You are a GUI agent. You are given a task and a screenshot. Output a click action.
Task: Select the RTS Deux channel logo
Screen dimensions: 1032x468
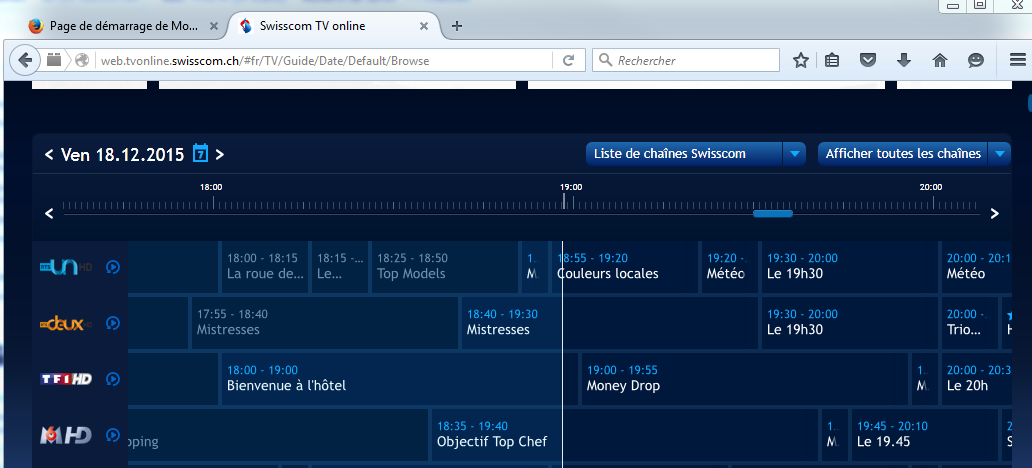click(x=65, y=323)
